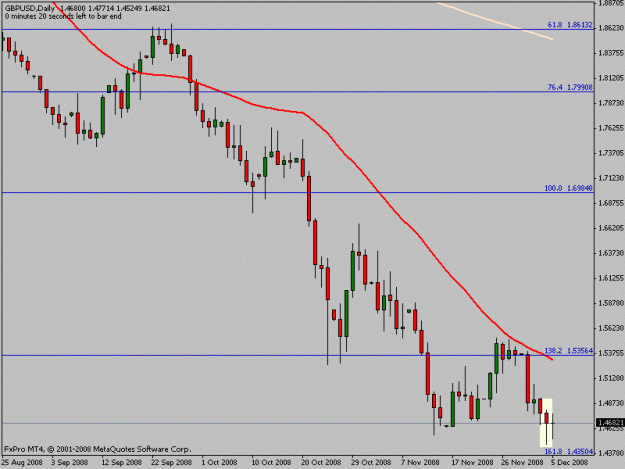Click the 1.73705 price scale value
This screenshot has height=469, width=625.
pos(611,153)
